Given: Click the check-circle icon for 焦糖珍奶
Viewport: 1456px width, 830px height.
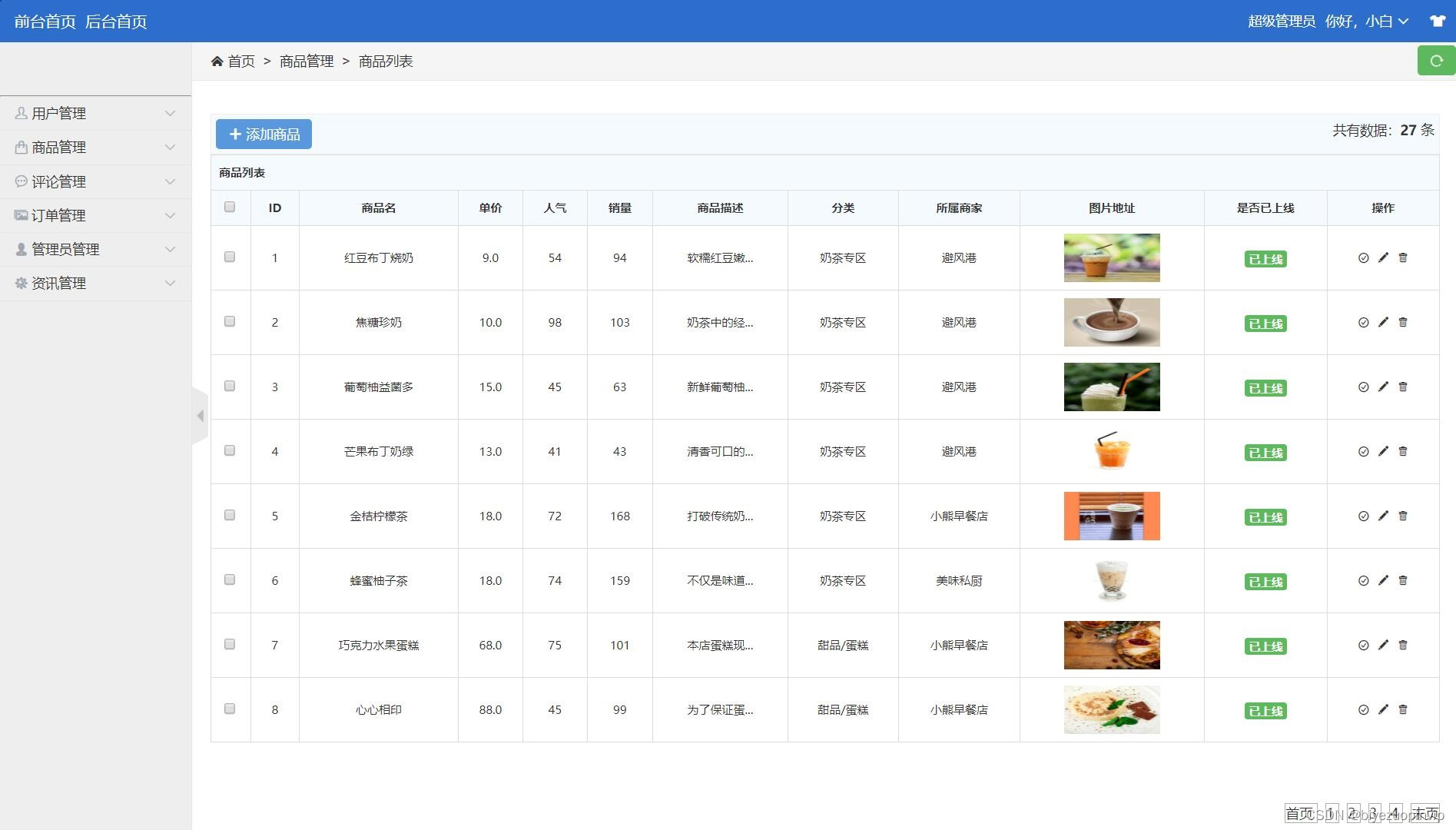Looking at the screenshot, I should 1363,322.
